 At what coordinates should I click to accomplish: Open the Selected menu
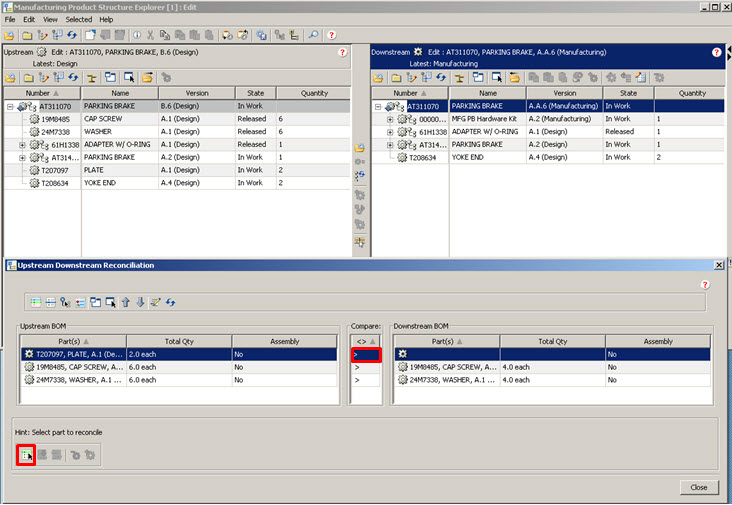click(78, 20)
